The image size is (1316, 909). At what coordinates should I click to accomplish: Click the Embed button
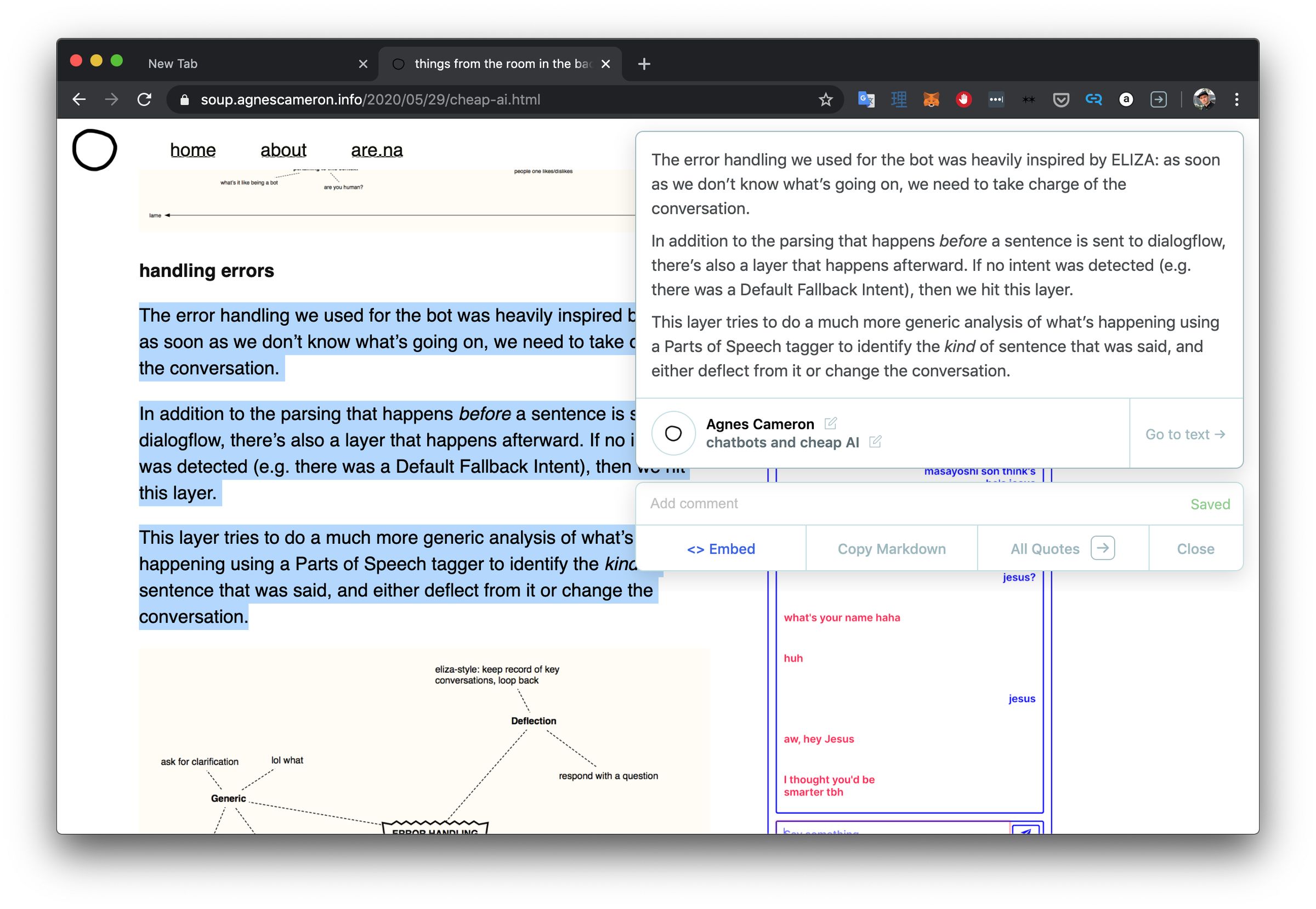click(721, 548)
